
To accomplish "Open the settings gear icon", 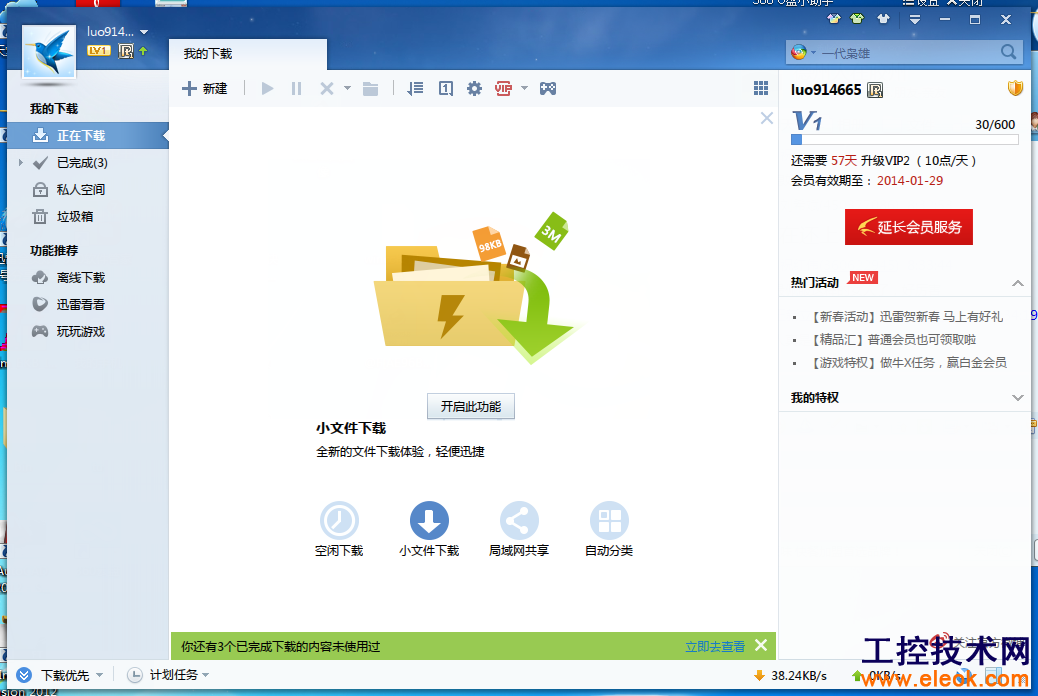I will click(x=475, y=89).
